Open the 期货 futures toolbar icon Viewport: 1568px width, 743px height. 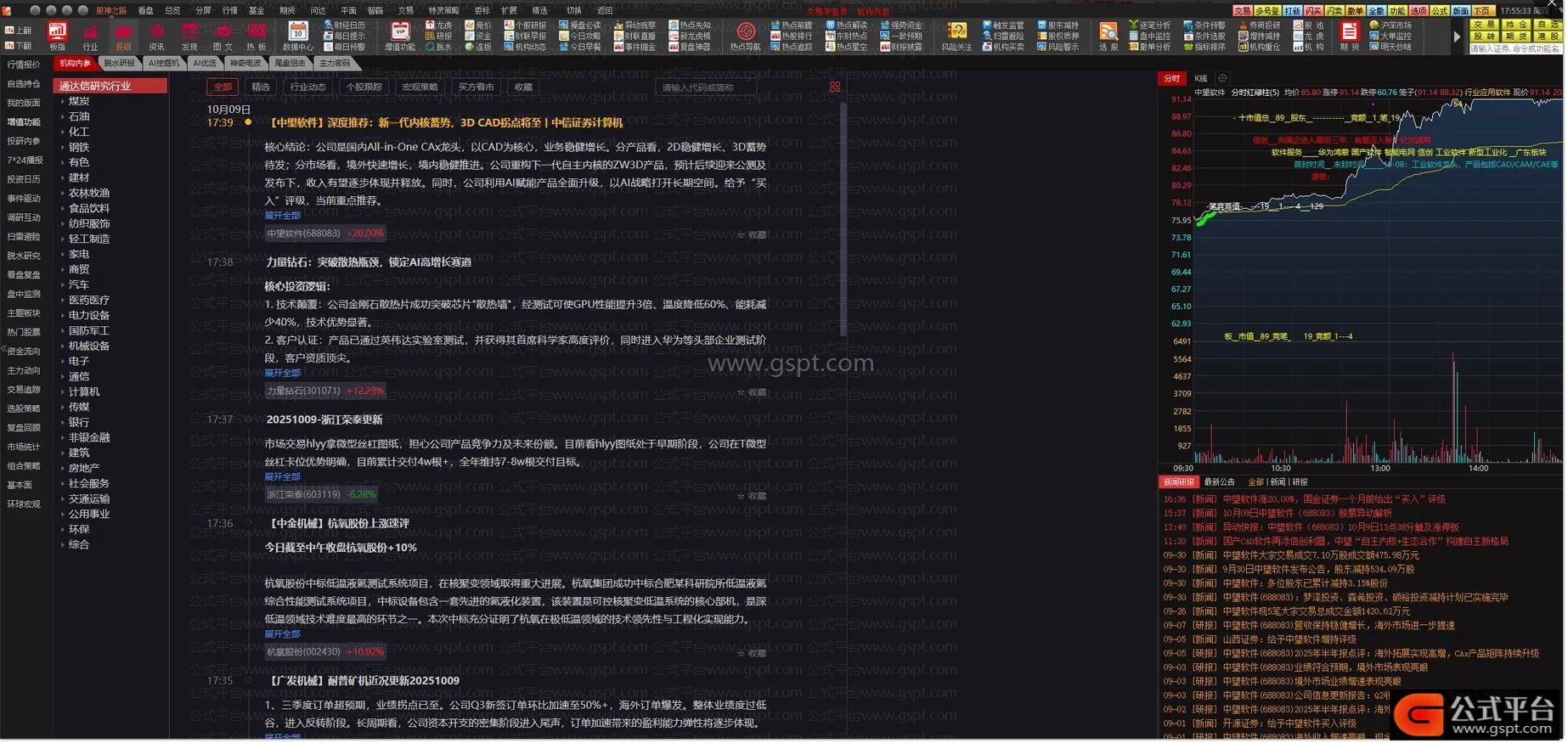point(1349,36)
